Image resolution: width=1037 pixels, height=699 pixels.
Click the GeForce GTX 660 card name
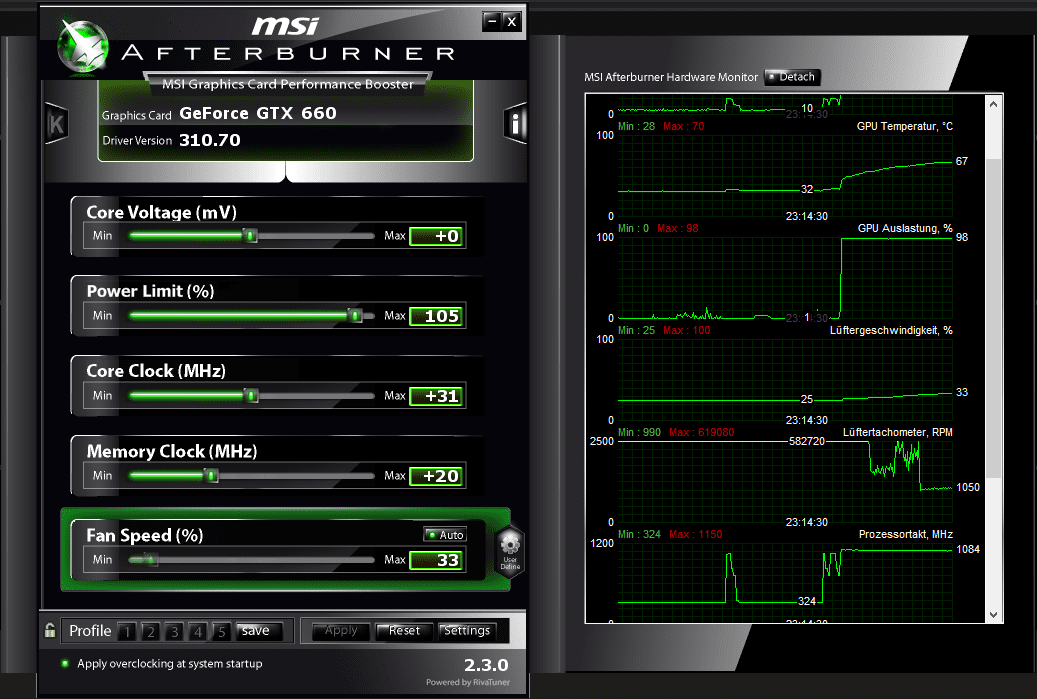pyautogui.click(x=258, y=113)
